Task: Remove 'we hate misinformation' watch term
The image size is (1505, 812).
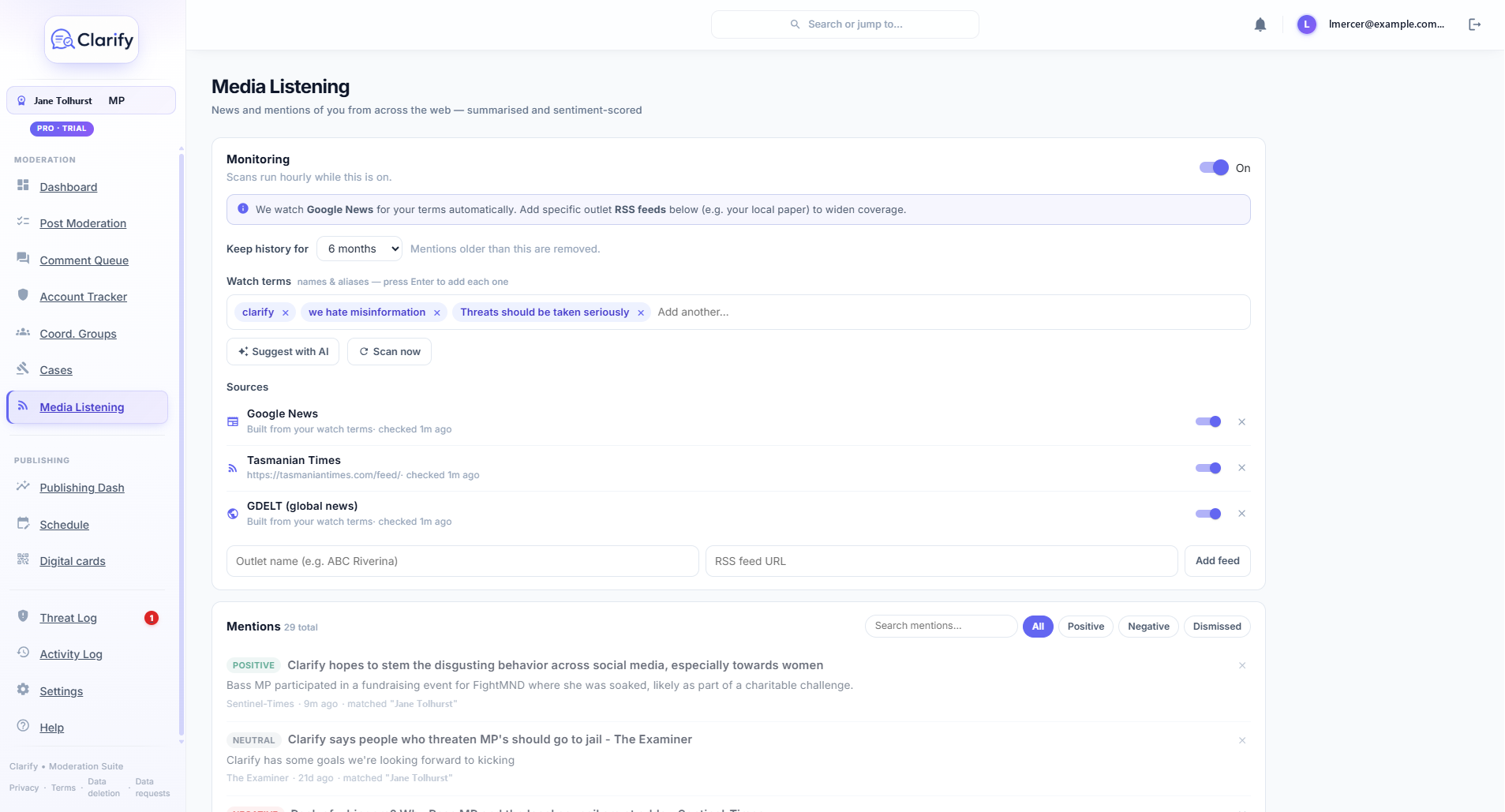Action: coord(436,312)
